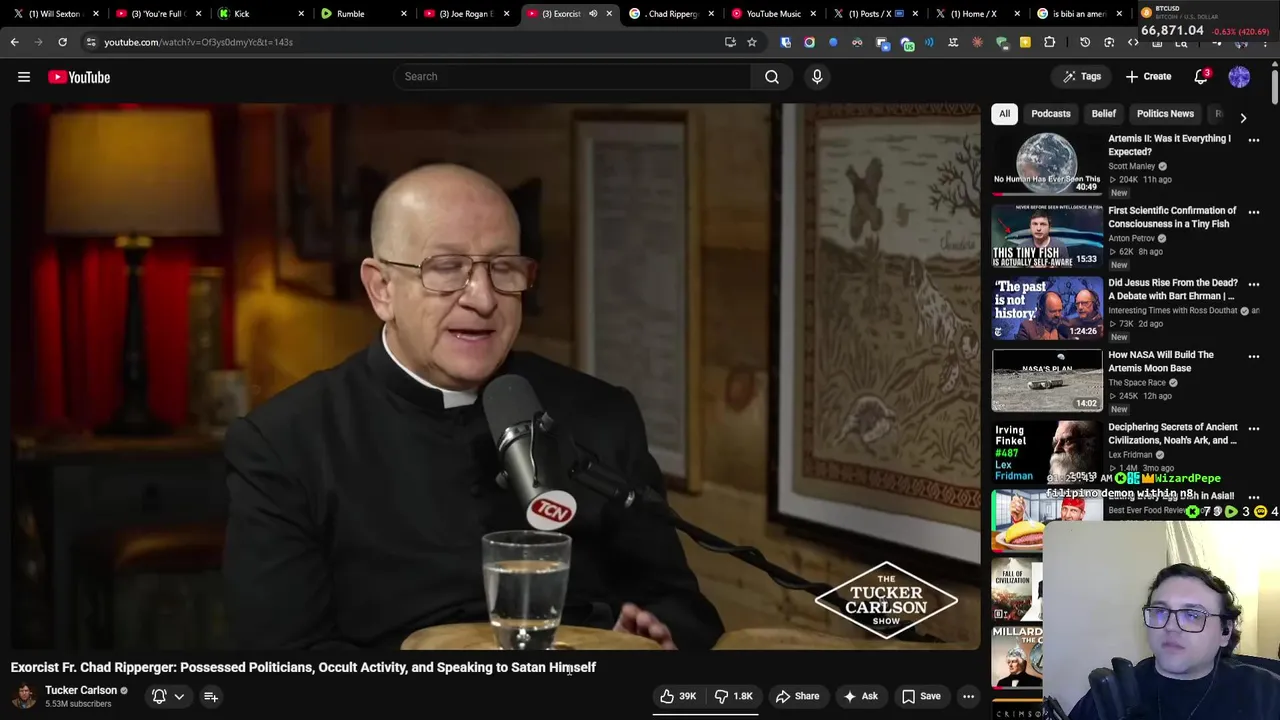Mute audio on the Exorcist tab
1280x720 pixels.
pos(593,13)
